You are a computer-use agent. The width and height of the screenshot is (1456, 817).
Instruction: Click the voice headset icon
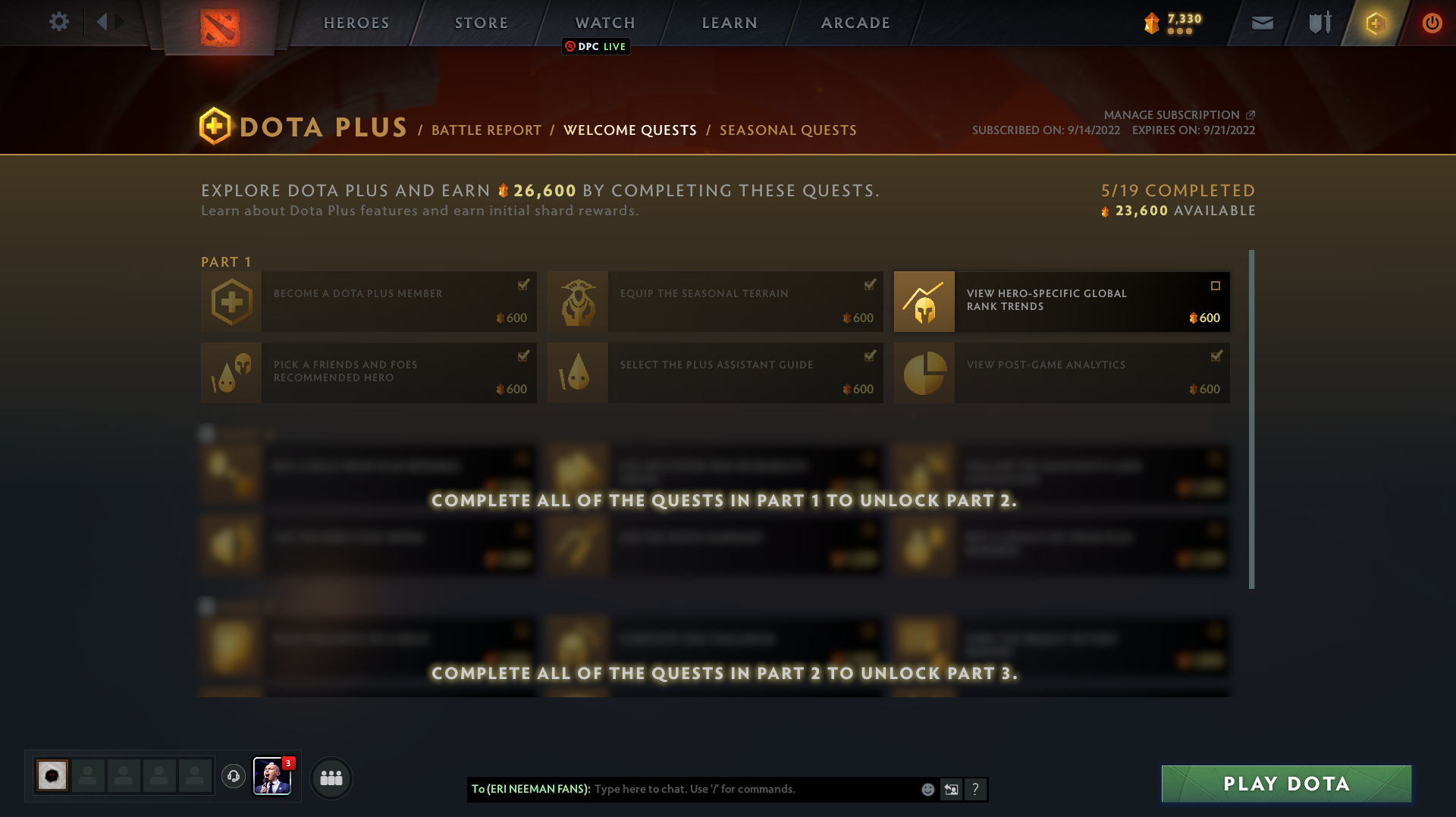point(234,776)
